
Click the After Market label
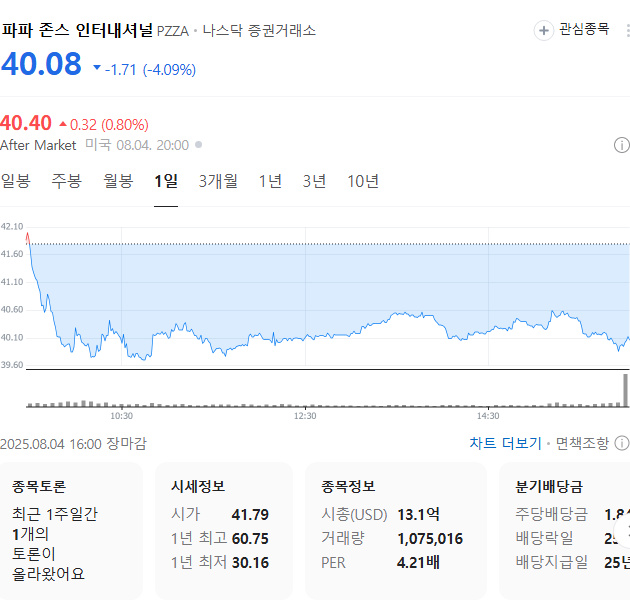point(38,145)
